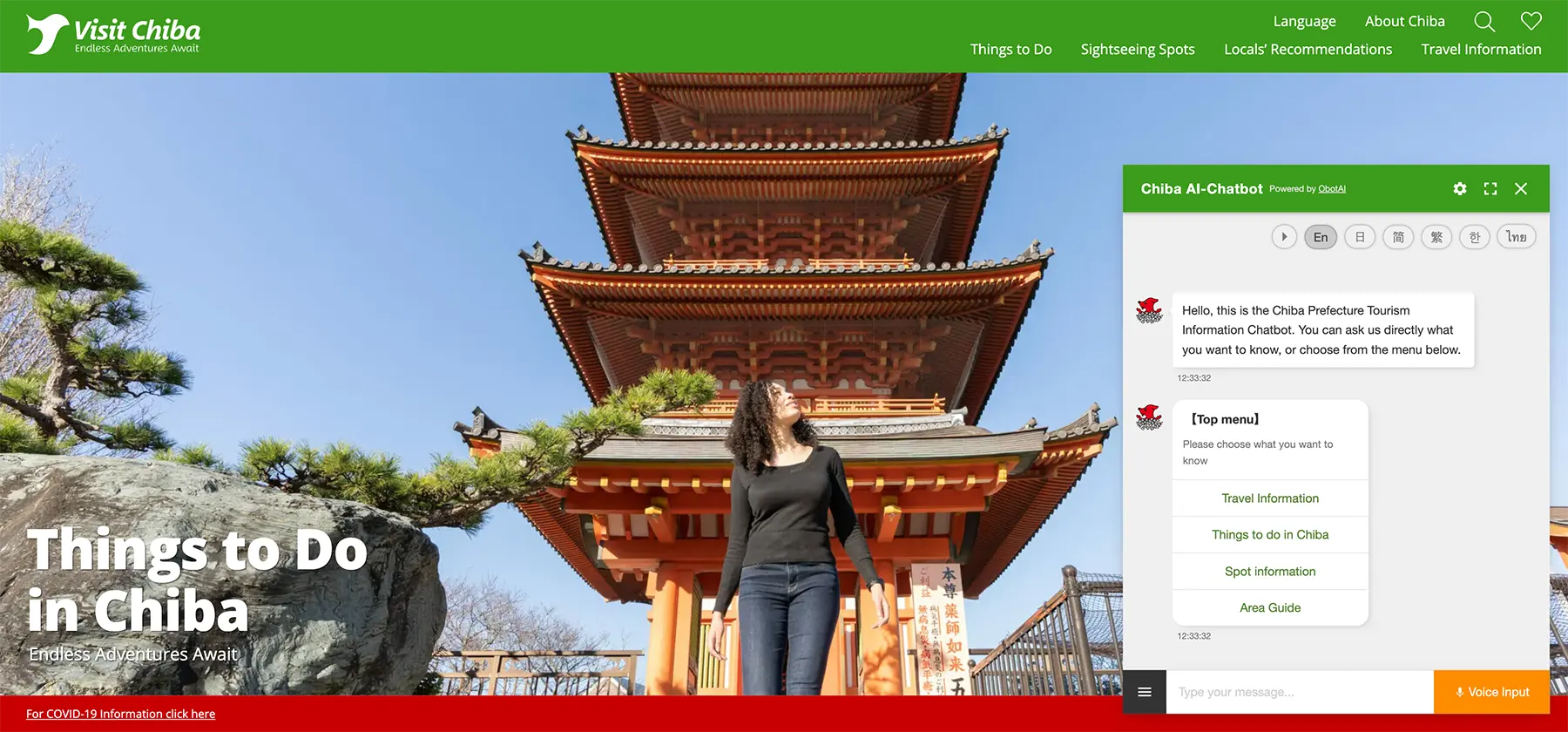
Task: Open the chatbot hamburger menu
Action: tap(1145, 692)
